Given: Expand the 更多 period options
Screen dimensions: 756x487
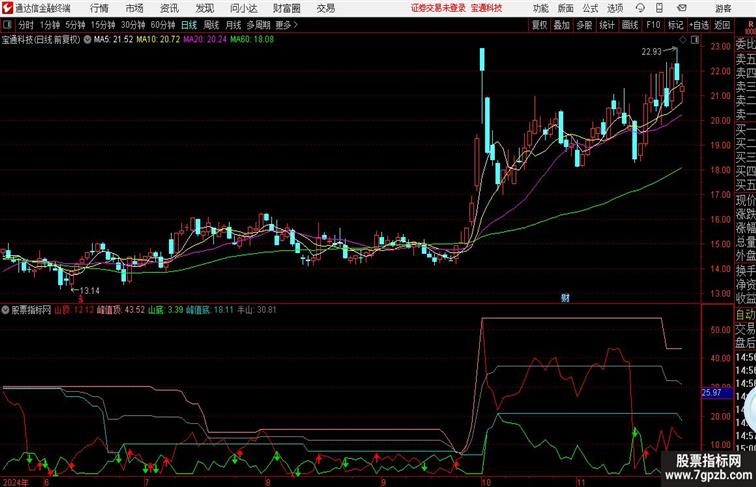Looking at the screenshot, I should [286, 25].
